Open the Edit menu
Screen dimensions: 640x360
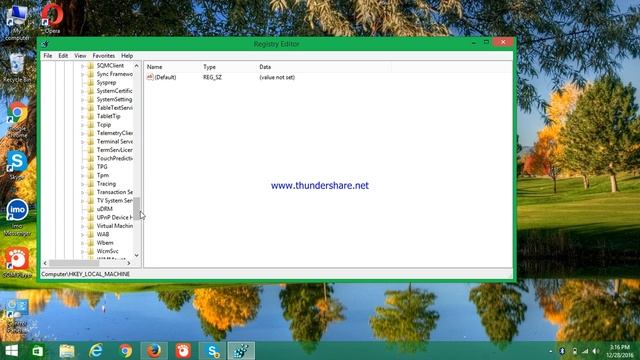tap(63, 56)
